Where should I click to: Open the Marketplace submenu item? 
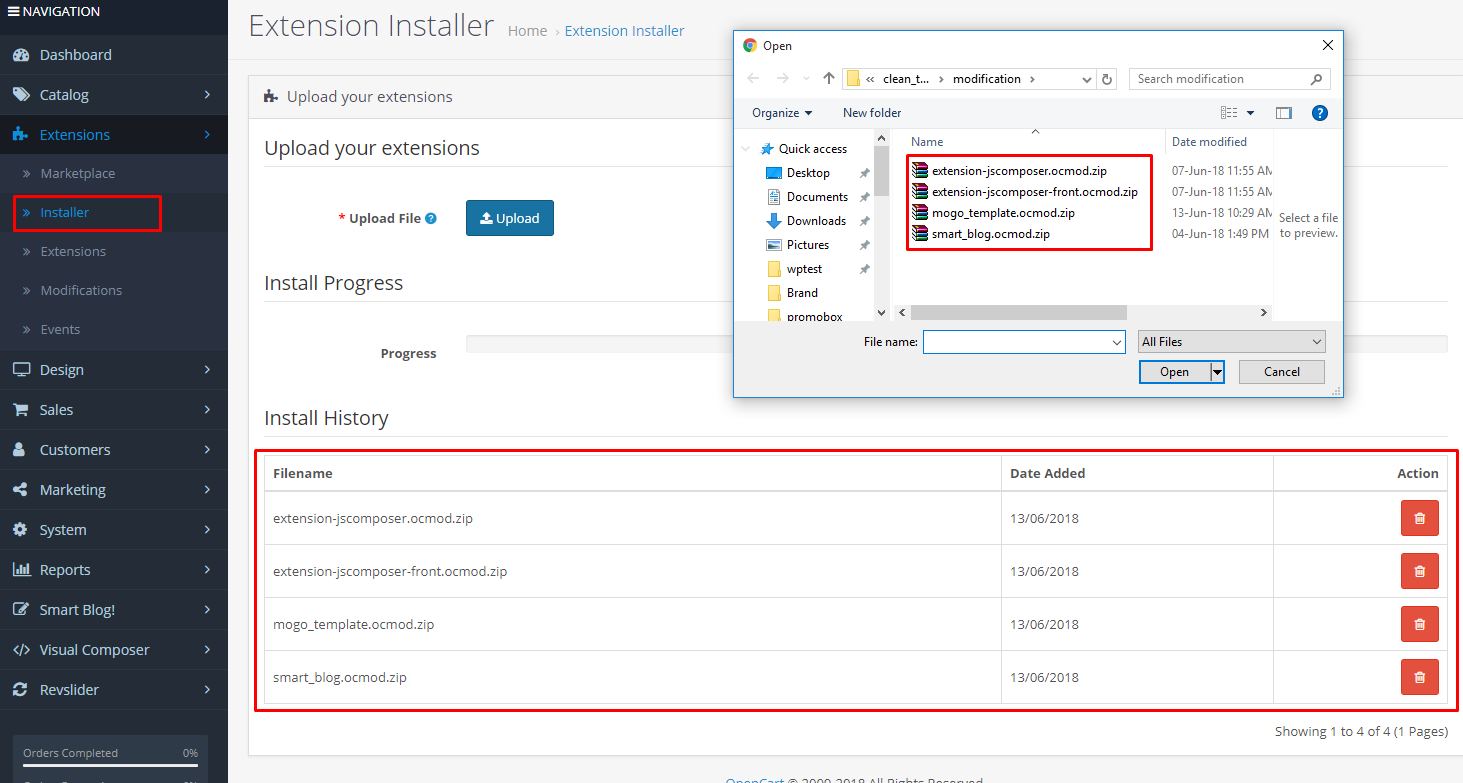[78, 174]
